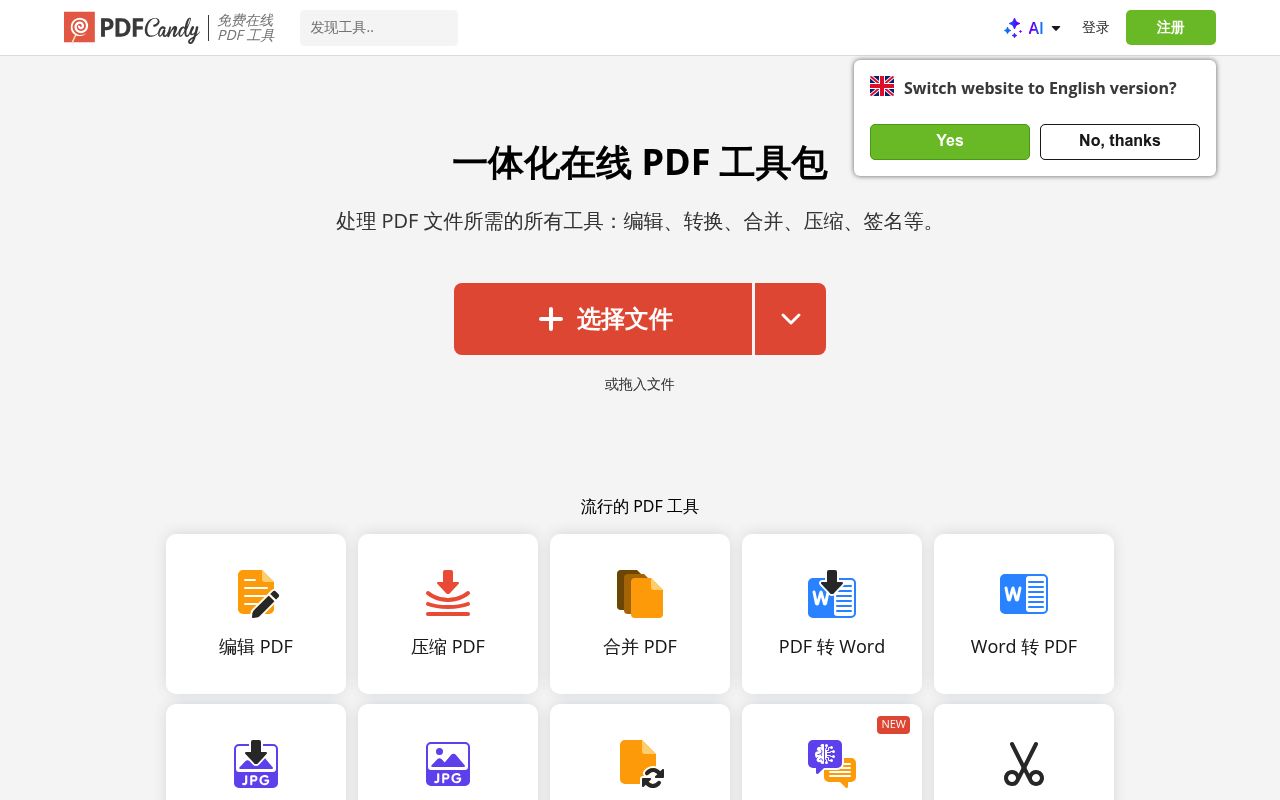
Task: Click the 或拖入文件 text
Action: [640, 384]
